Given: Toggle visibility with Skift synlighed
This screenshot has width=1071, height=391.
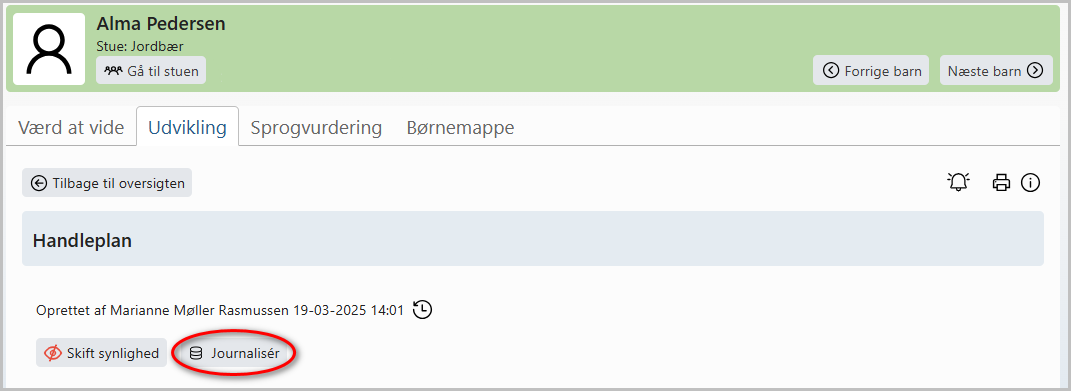Looking at the screenshot, I should [101, 353].
